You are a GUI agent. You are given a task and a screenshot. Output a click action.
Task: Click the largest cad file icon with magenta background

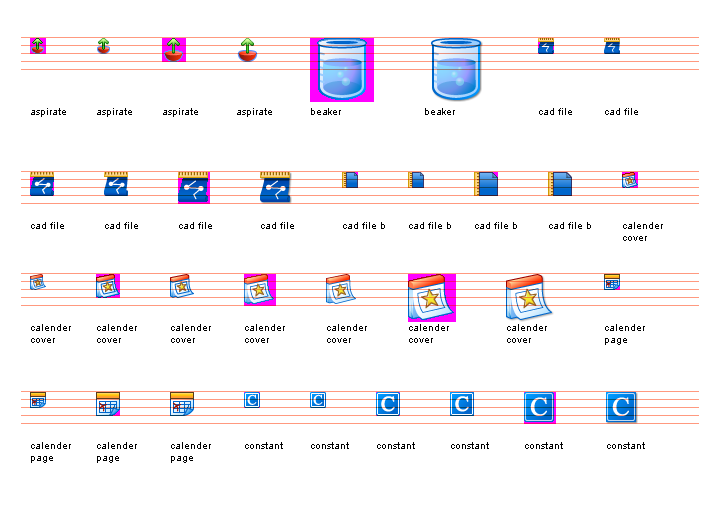pyautogui.click(x=194, y=188)
